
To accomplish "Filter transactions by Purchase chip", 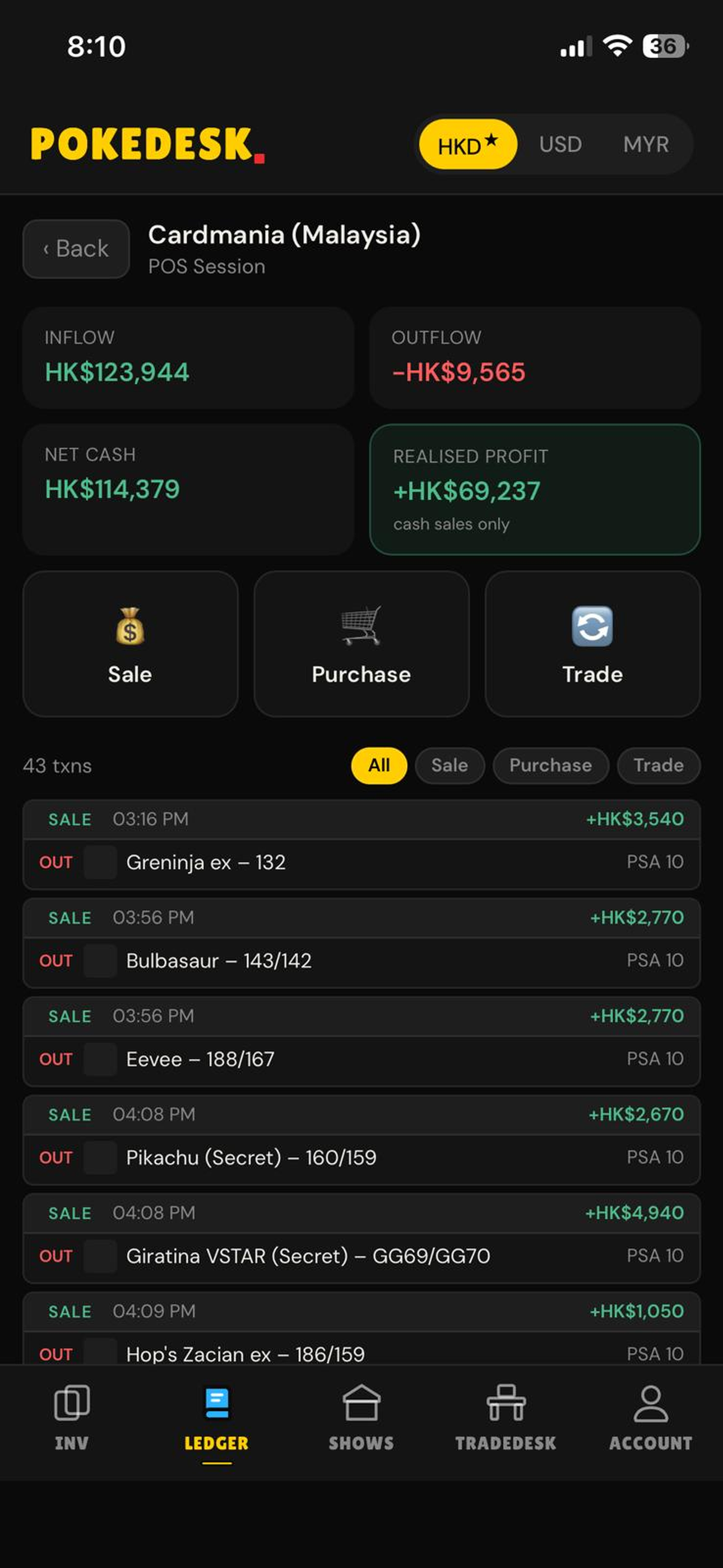I will [x=551, y=765].
